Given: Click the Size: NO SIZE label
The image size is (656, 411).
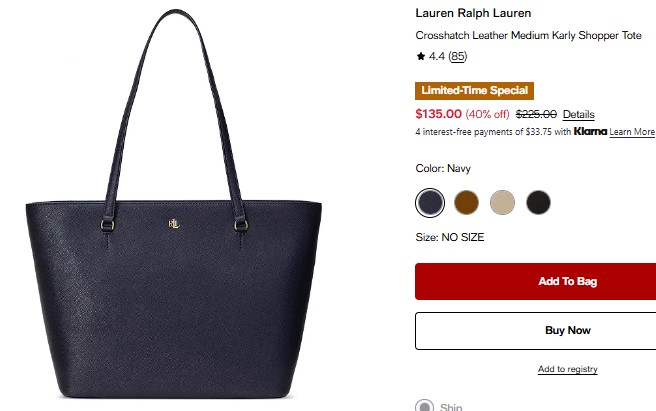Looking at the screenshot, I should (450, 237).
